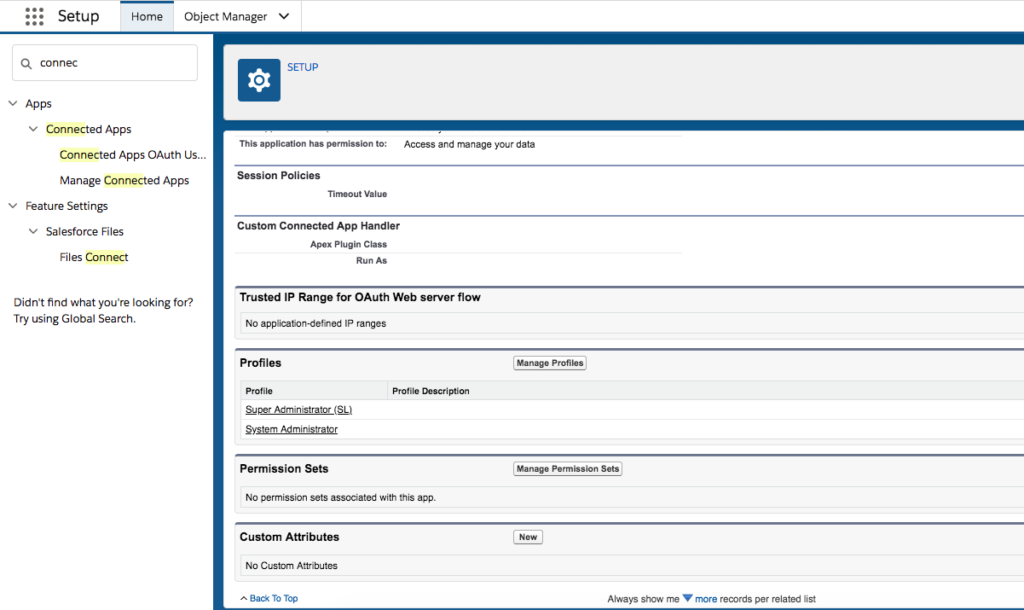
Task: Click the magnifying glass in Quick Find
Action: tap(26, 62)
